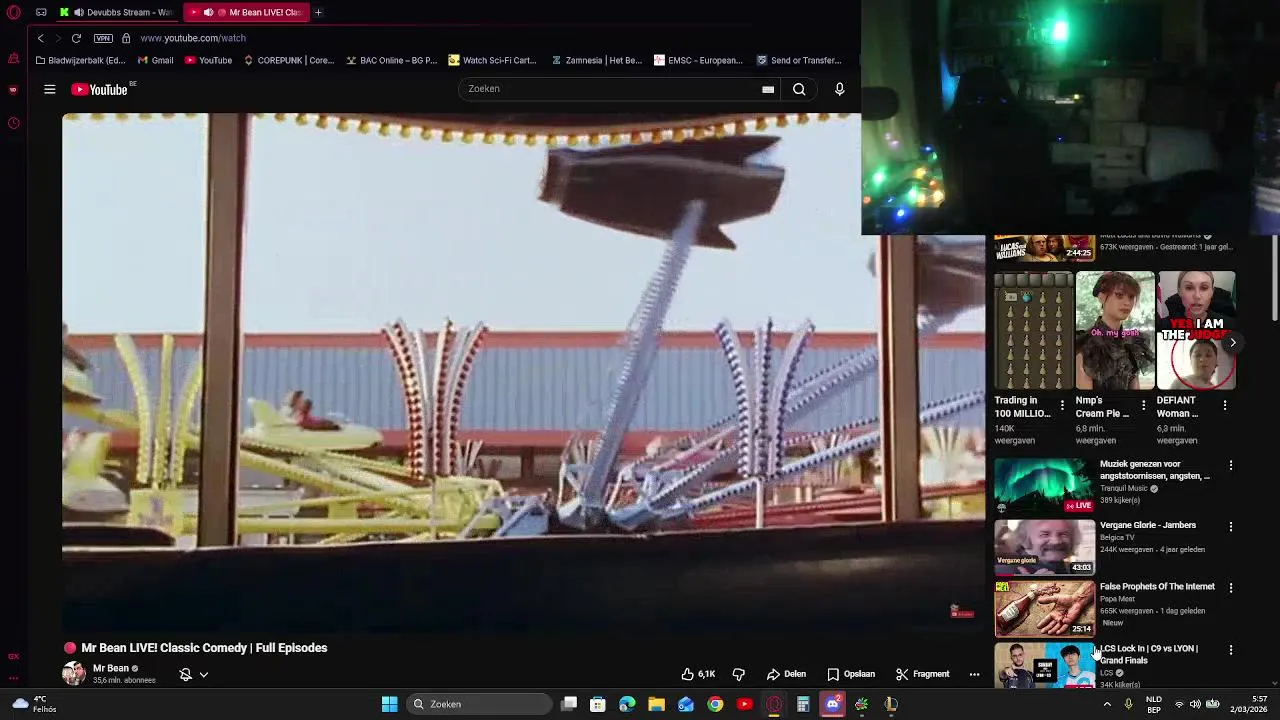This screenshot has height=720, width=1280.
Task: Click the Opslaan save button
Action: (851, 674)
